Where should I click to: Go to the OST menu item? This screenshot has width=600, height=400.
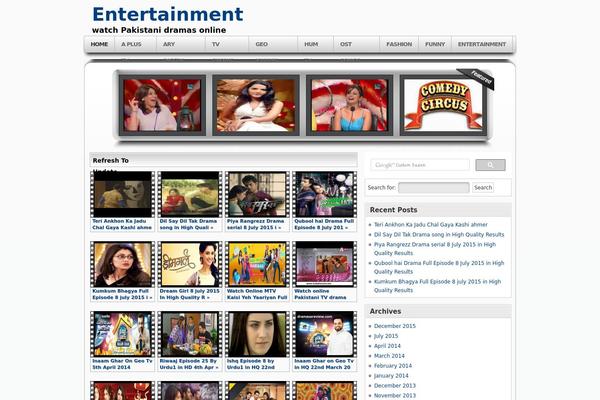point(346,44)
